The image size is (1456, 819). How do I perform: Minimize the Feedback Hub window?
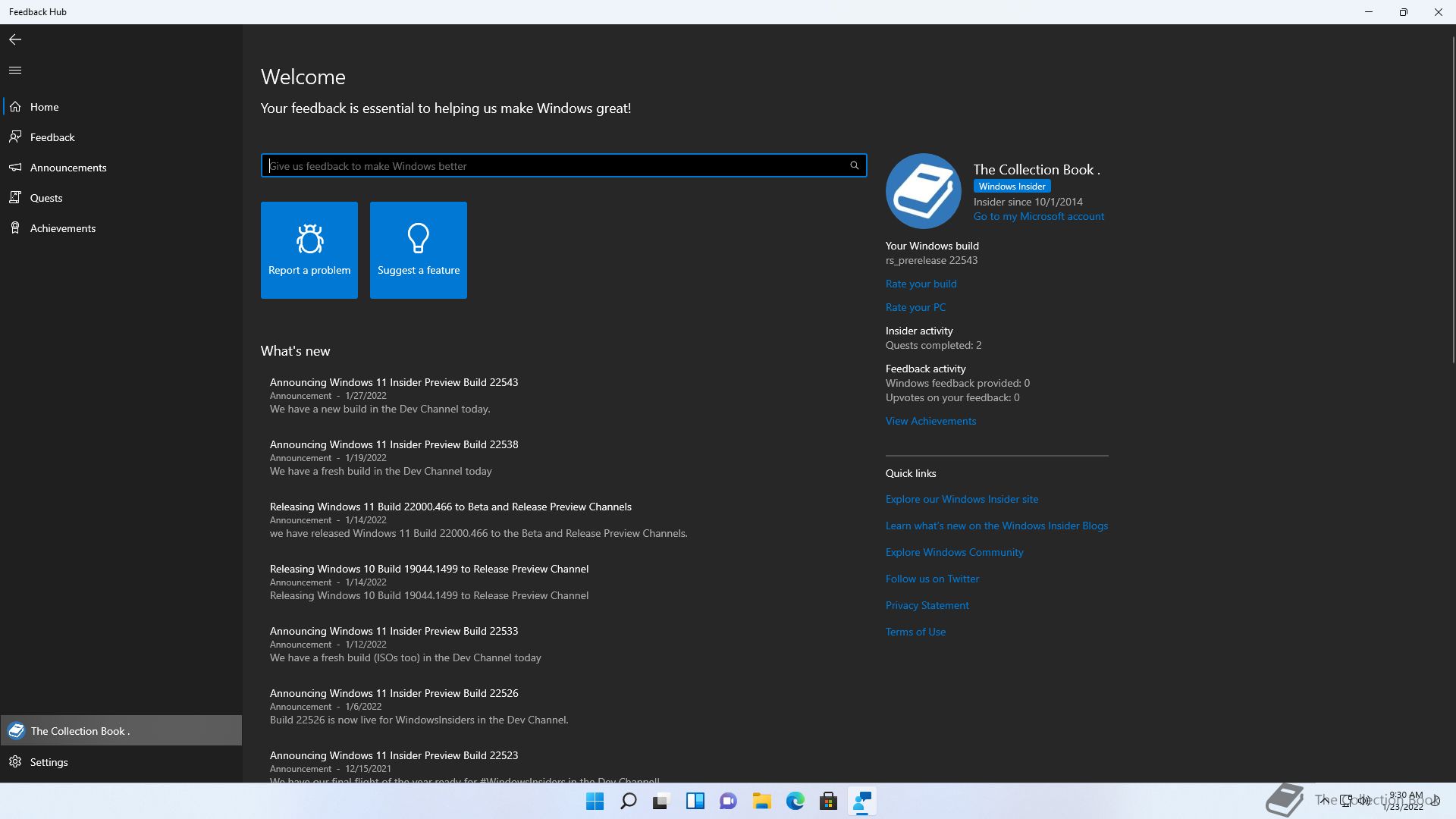(x=1369, y=12)
